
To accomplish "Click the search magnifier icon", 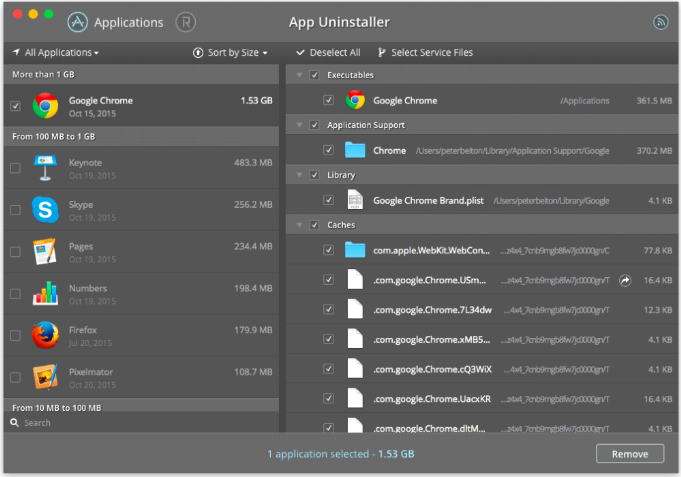I will click(14, 423).
